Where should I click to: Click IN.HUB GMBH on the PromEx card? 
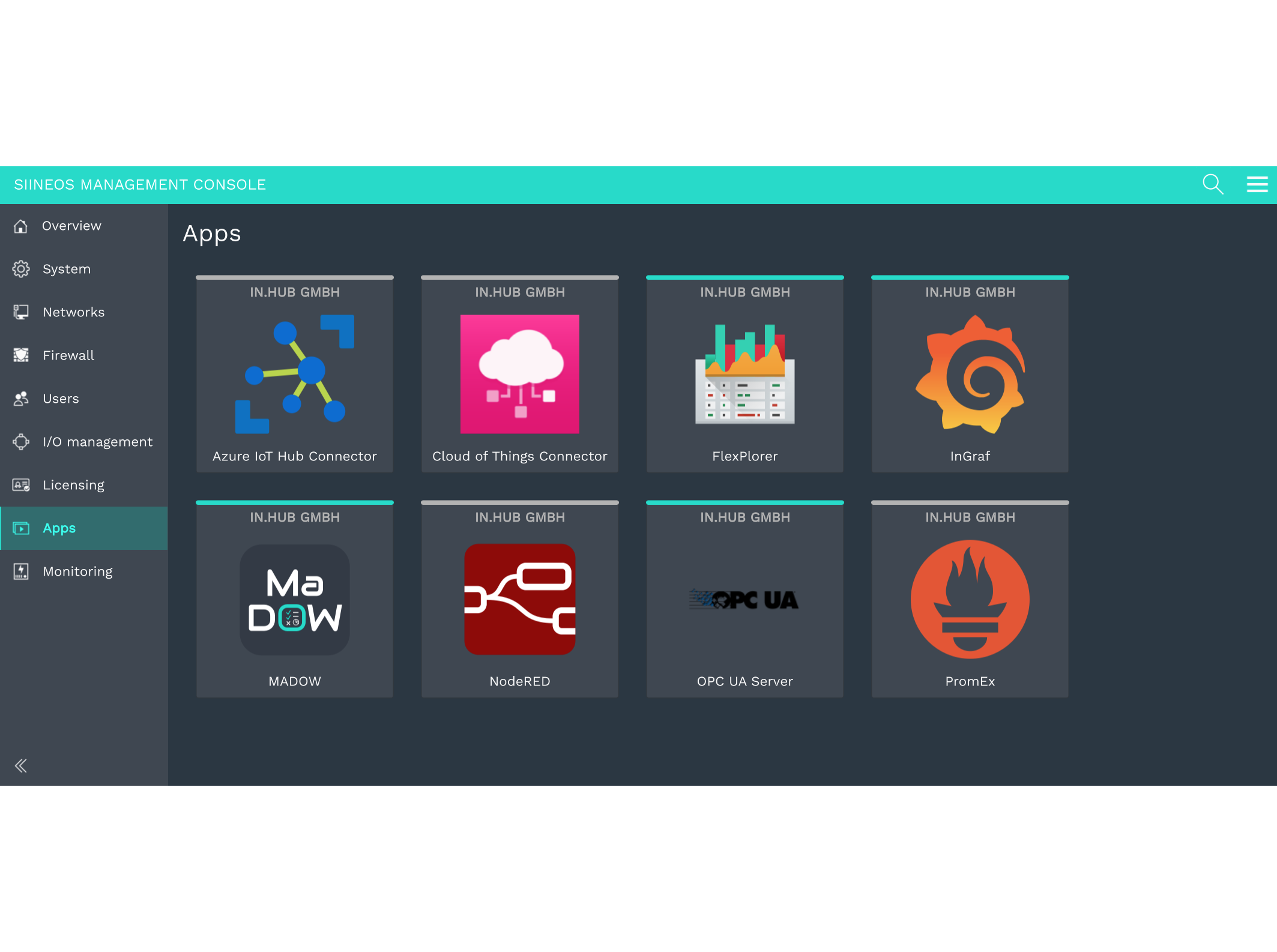tap(970, 517)
